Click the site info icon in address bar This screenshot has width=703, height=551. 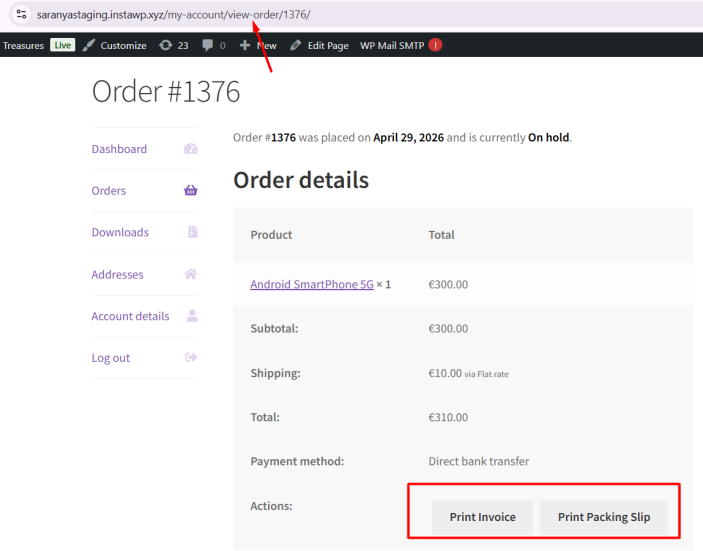[x=21, y=15]
